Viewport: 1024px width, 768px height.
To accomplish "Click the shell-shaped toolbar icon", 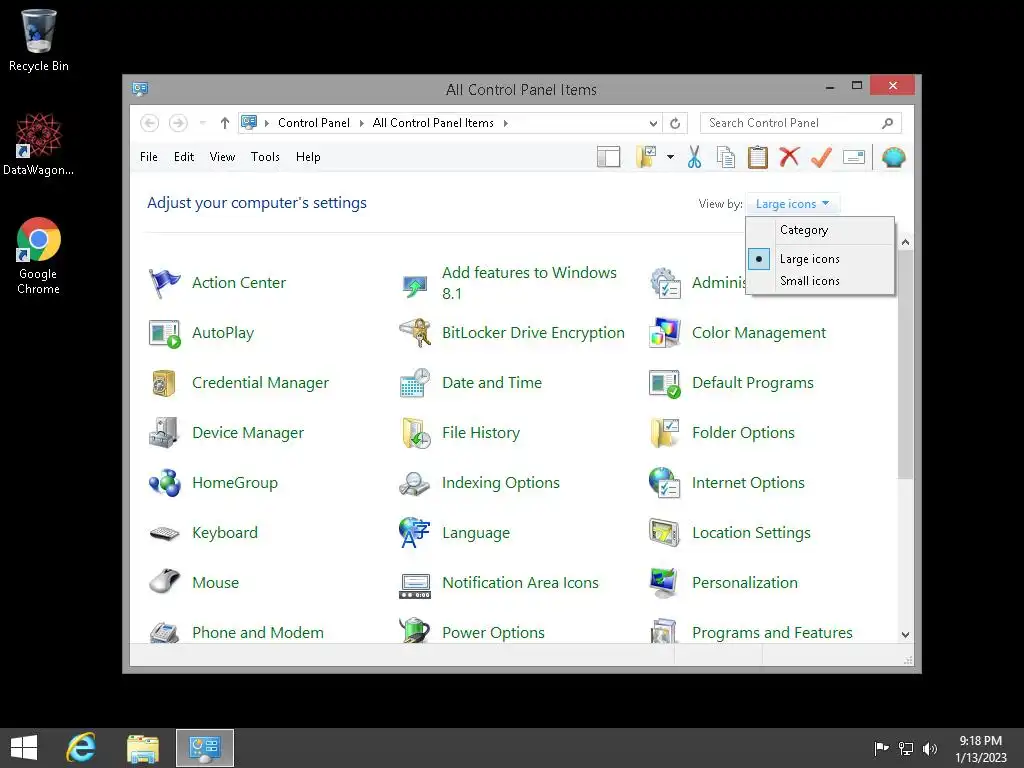I will [x=893, y=157].
